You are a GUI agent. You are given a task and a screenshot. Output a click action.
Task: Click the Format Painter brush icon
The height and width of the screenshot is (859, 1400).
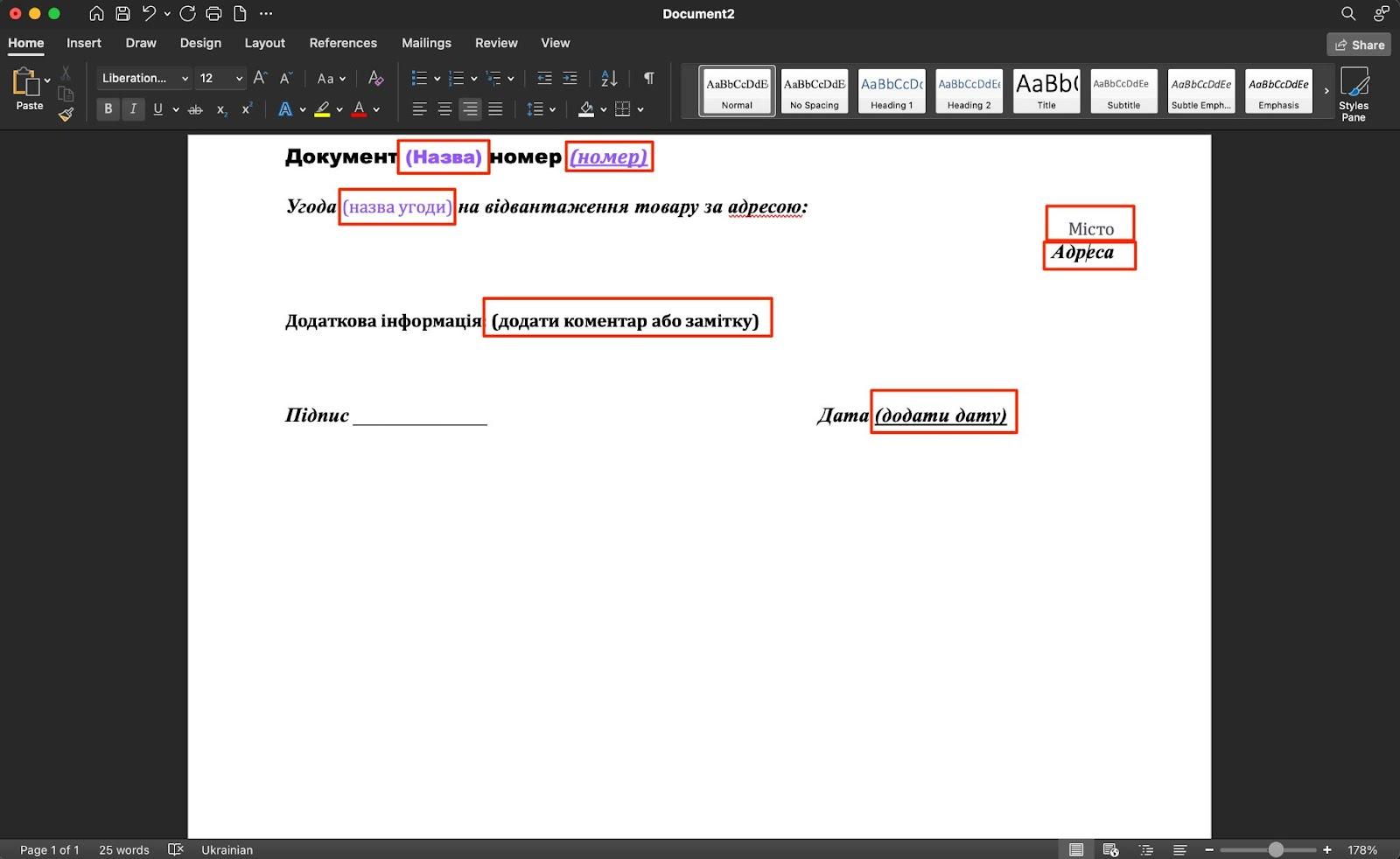point(66,115)
